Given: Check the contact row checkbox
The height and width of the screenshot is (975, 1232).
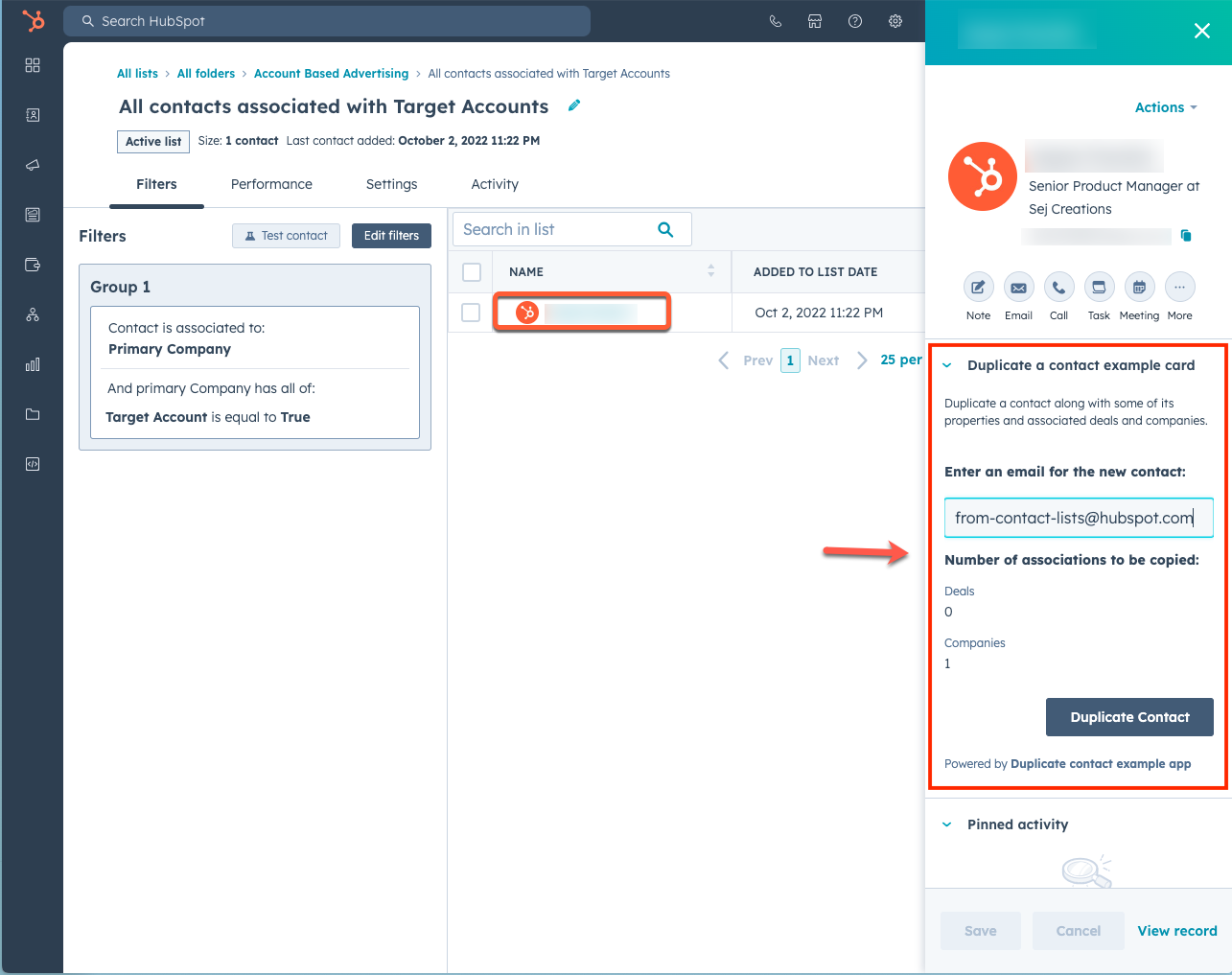Looking at the screenshot, I should (x=471, y=313).
